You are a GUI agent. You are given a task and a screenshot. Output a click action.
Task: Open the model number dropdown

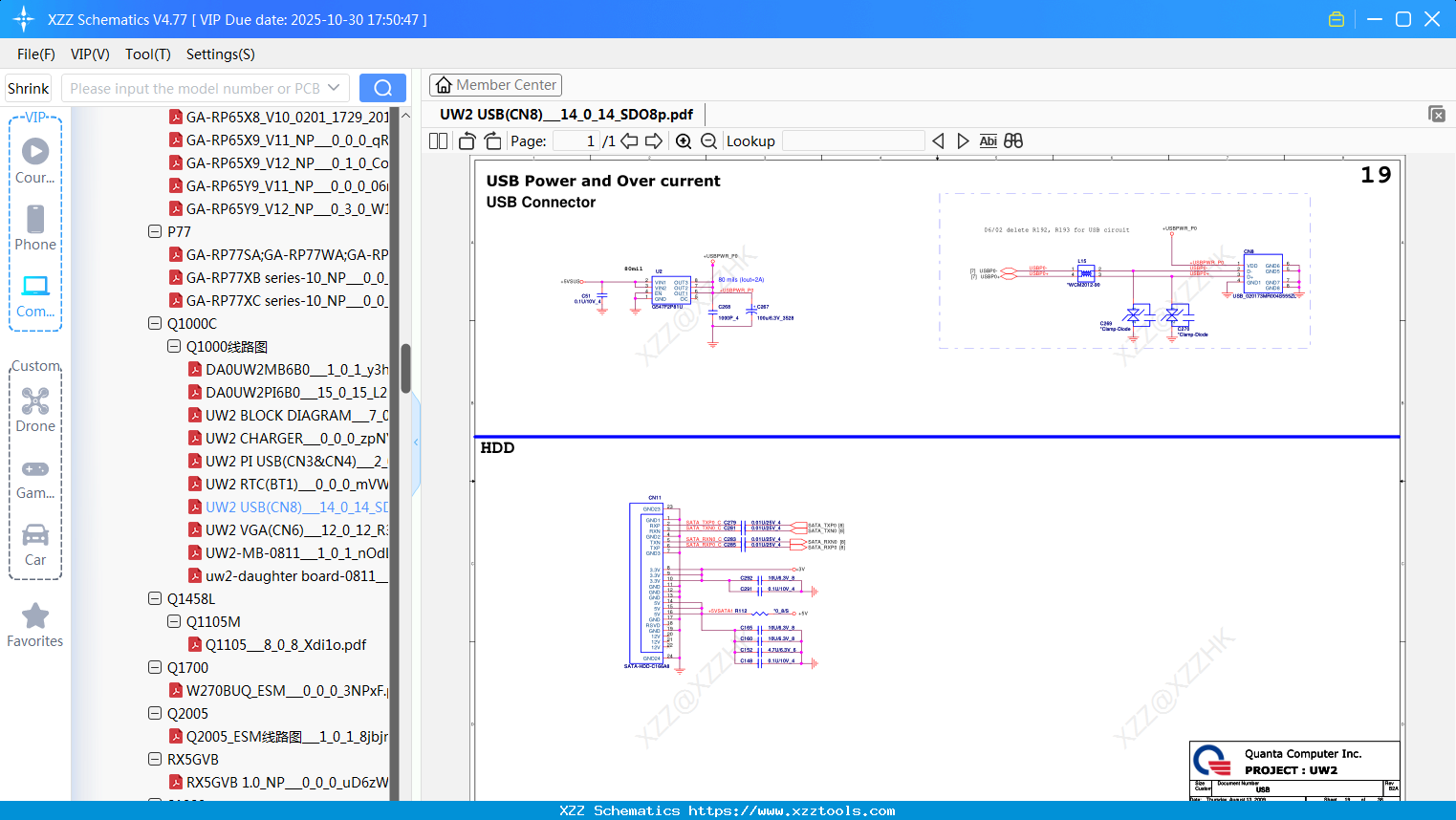click(x=334, y=88)
